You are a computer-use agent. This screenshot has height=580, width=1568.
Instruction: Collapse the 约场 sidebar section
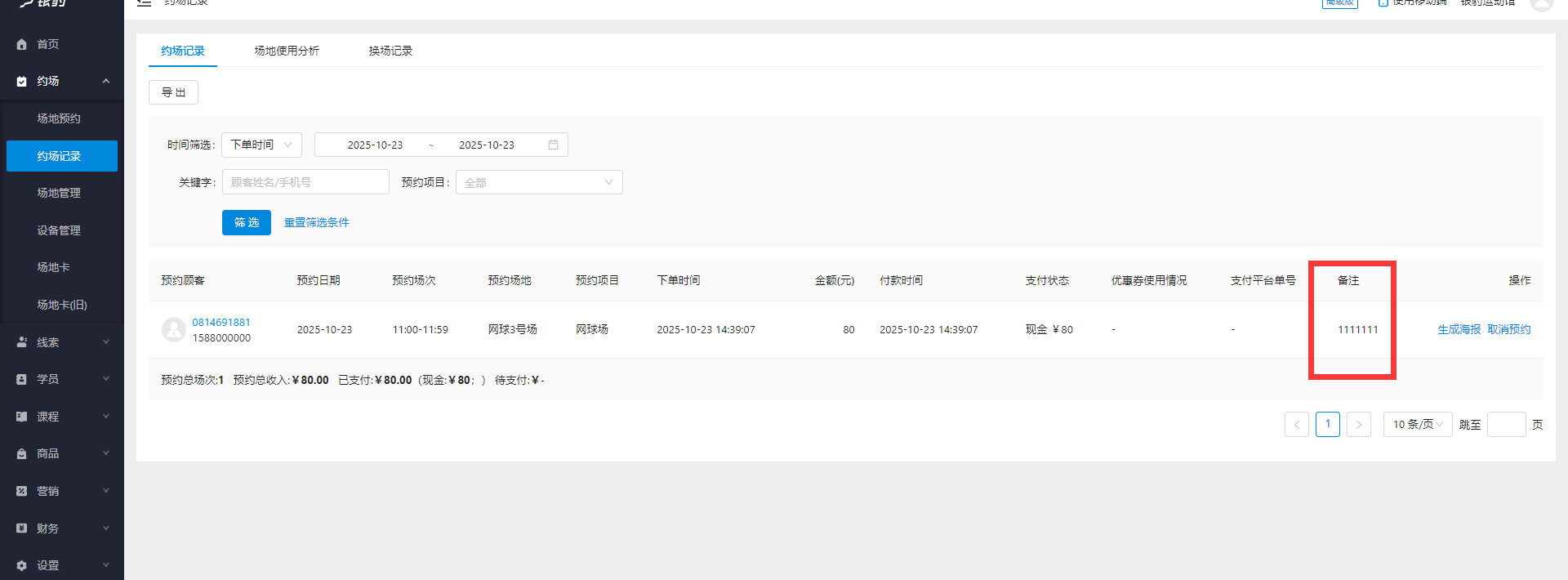tap(106, 81)
